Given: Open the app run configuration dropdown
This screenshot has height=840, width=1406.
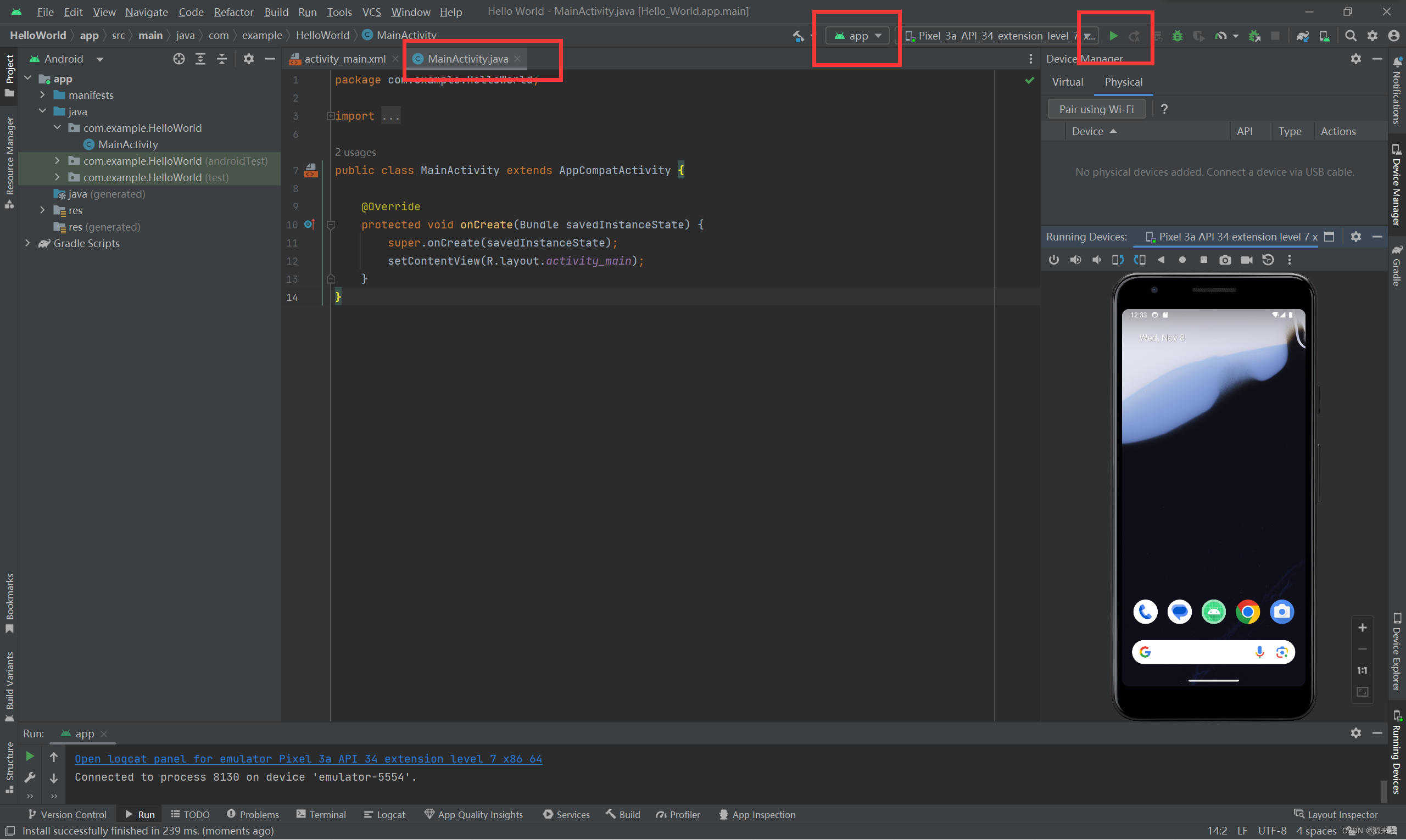Looking at the screenshot, I should point(857,36).
